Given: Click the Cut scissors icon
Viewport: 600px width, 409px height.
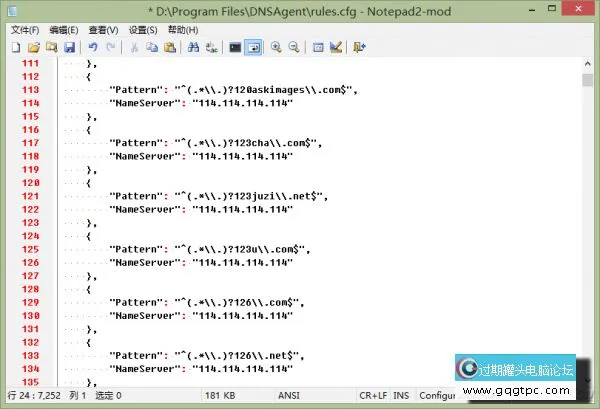Looking at the screenshot, I should tap(134, 47).
